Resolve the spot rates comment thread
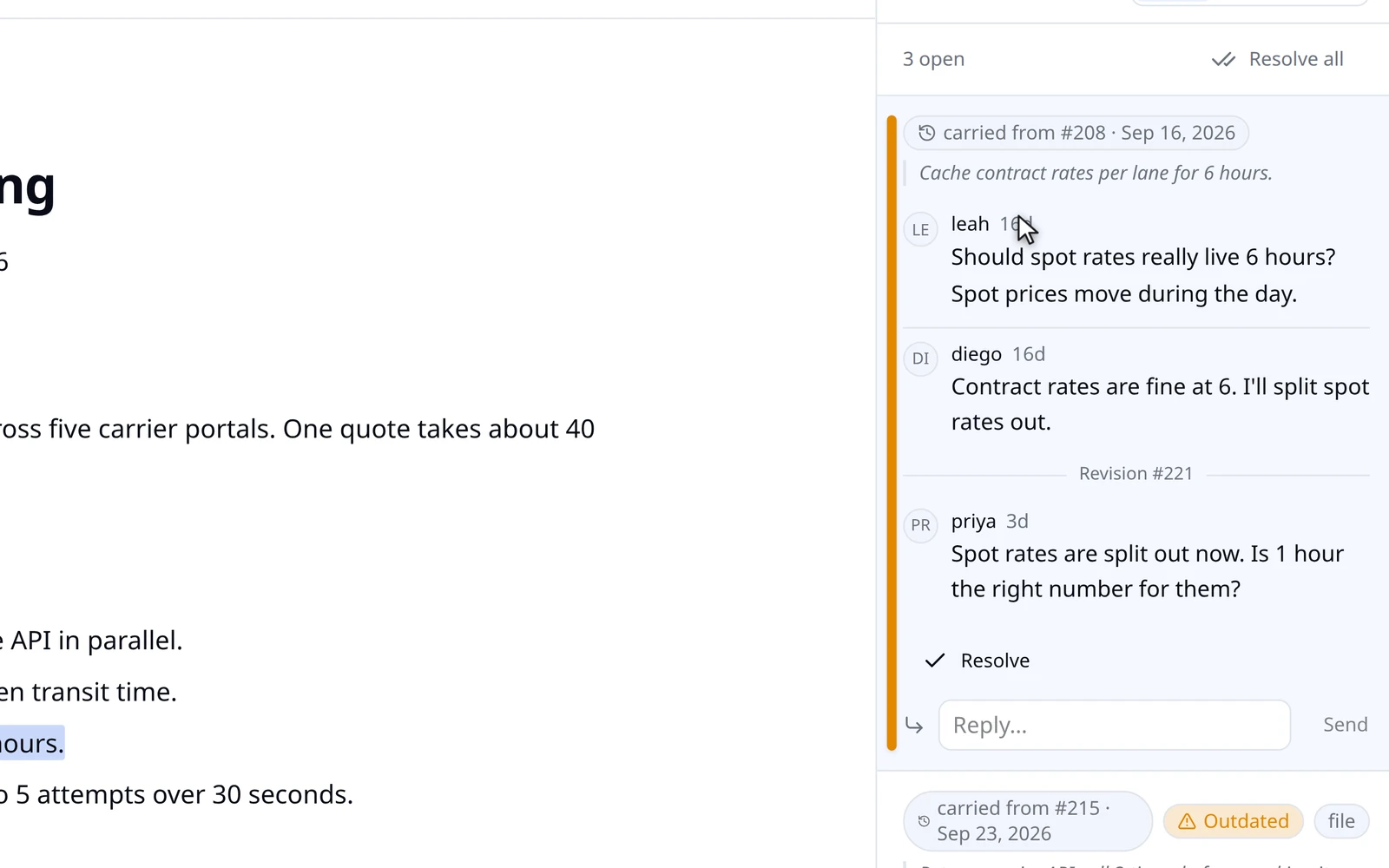The width and height of the screenshot is (1389, 868). tap(978, 661)
